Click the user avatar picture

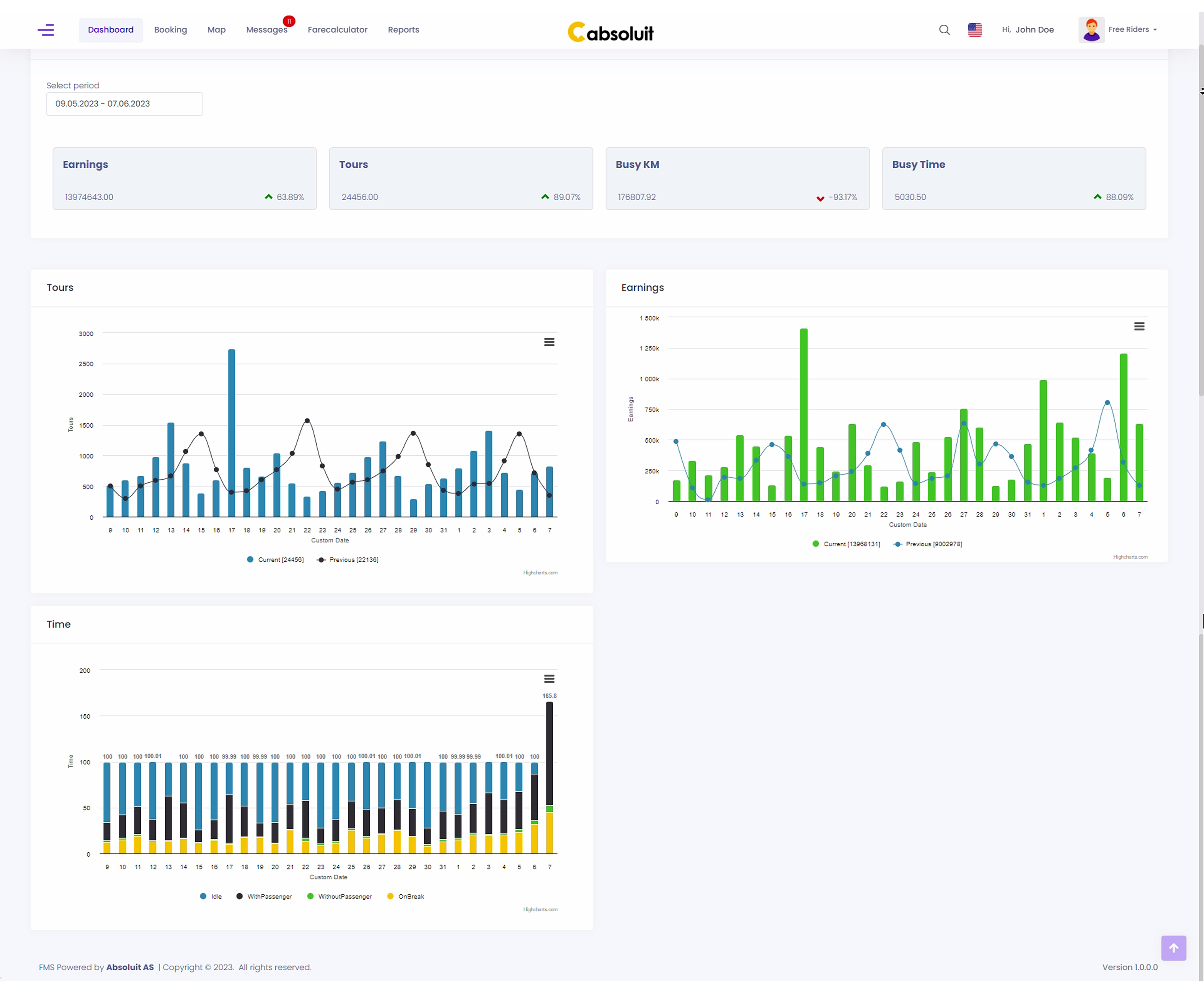pyautogui.click(x=1091, y=29)
